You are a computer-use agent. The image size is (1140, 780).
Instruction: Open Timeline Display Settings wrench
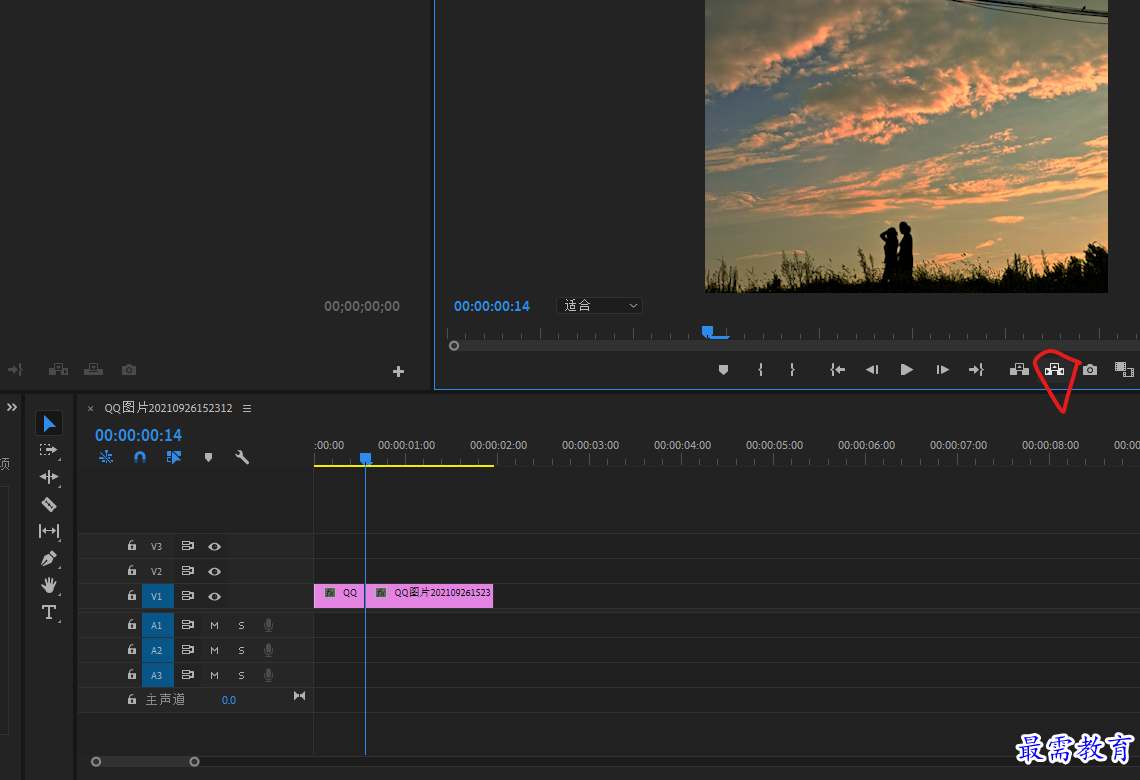[x=242, y=457]
